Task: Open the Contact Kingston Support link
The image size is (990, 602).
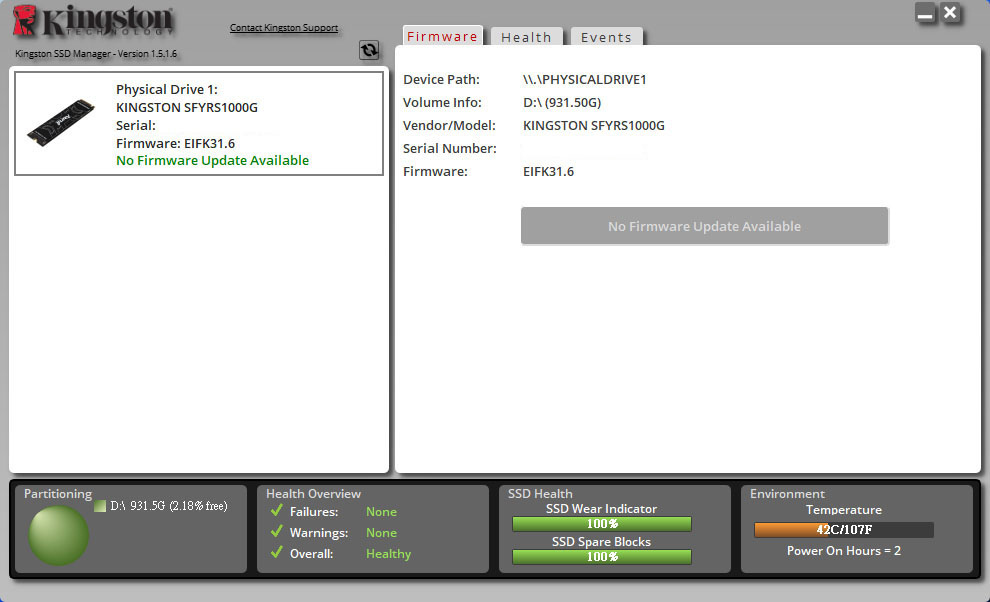Action: click(284, 28)
